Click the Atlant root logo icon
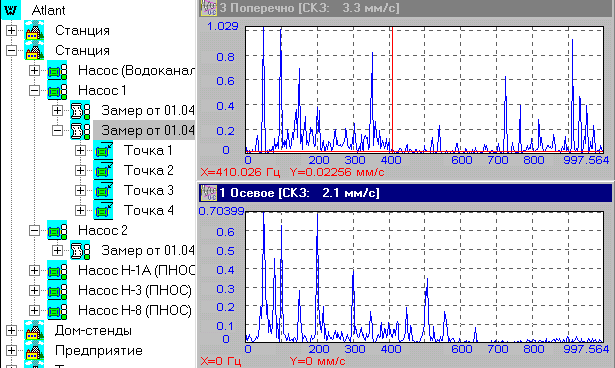 click(11, 10)
